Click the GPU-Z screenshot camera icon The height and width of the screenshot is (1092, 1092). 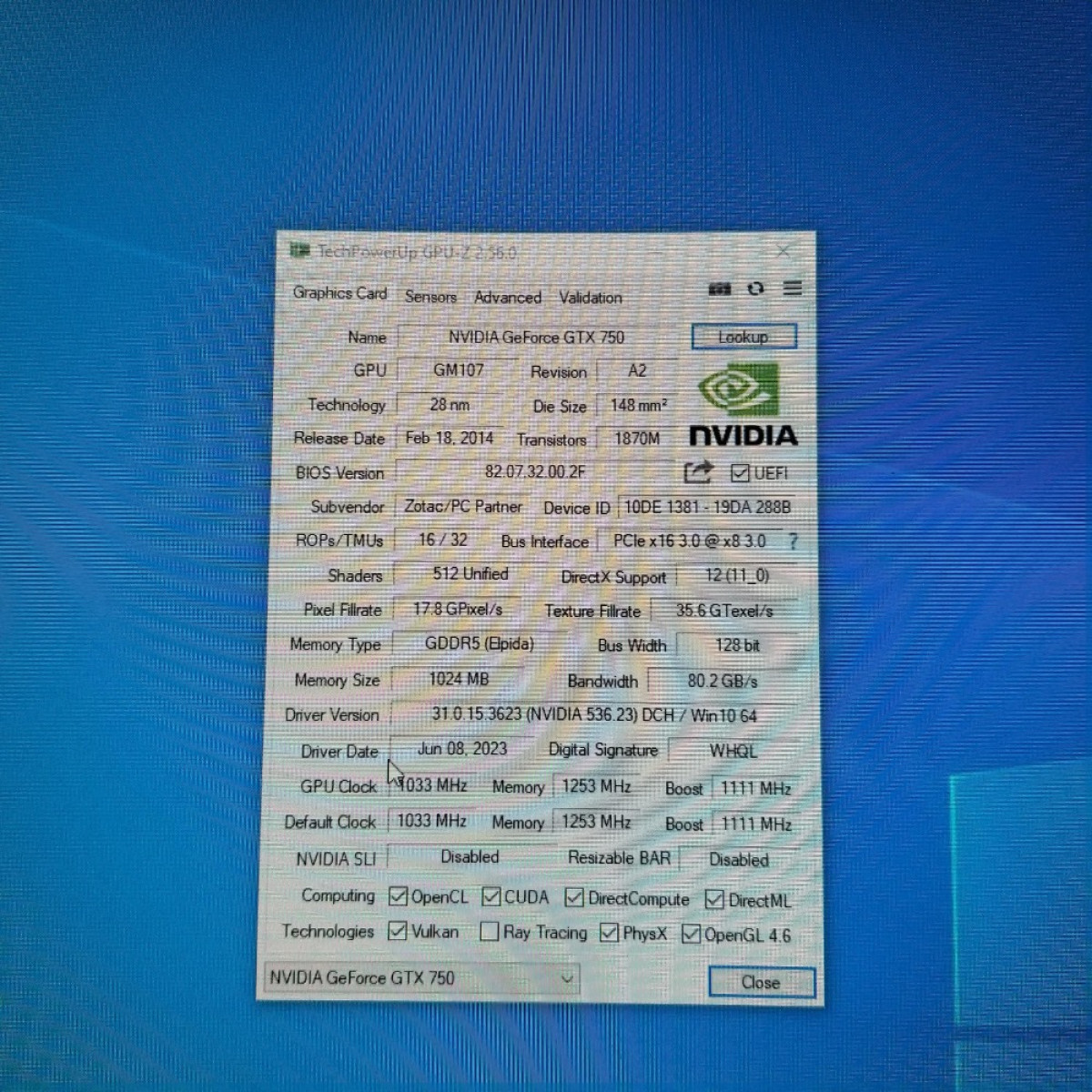coord(720,288)
